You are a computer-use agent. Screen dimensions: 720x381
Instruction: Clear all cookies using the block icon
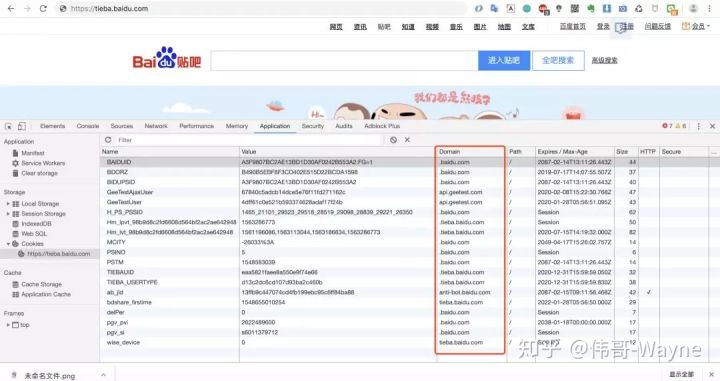click(394, 140)
